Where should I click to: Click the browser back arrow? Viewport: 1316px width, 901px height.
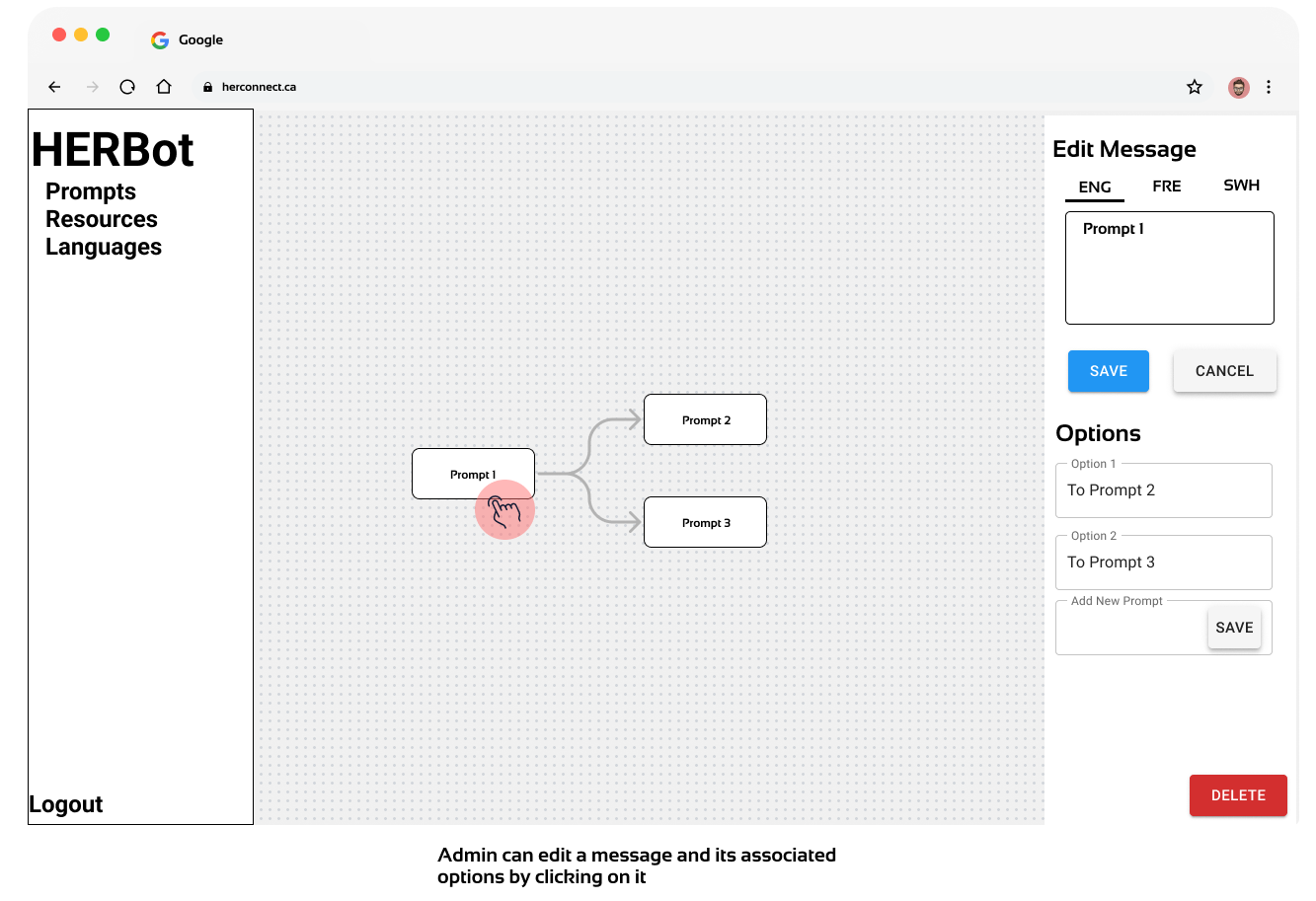55,87
